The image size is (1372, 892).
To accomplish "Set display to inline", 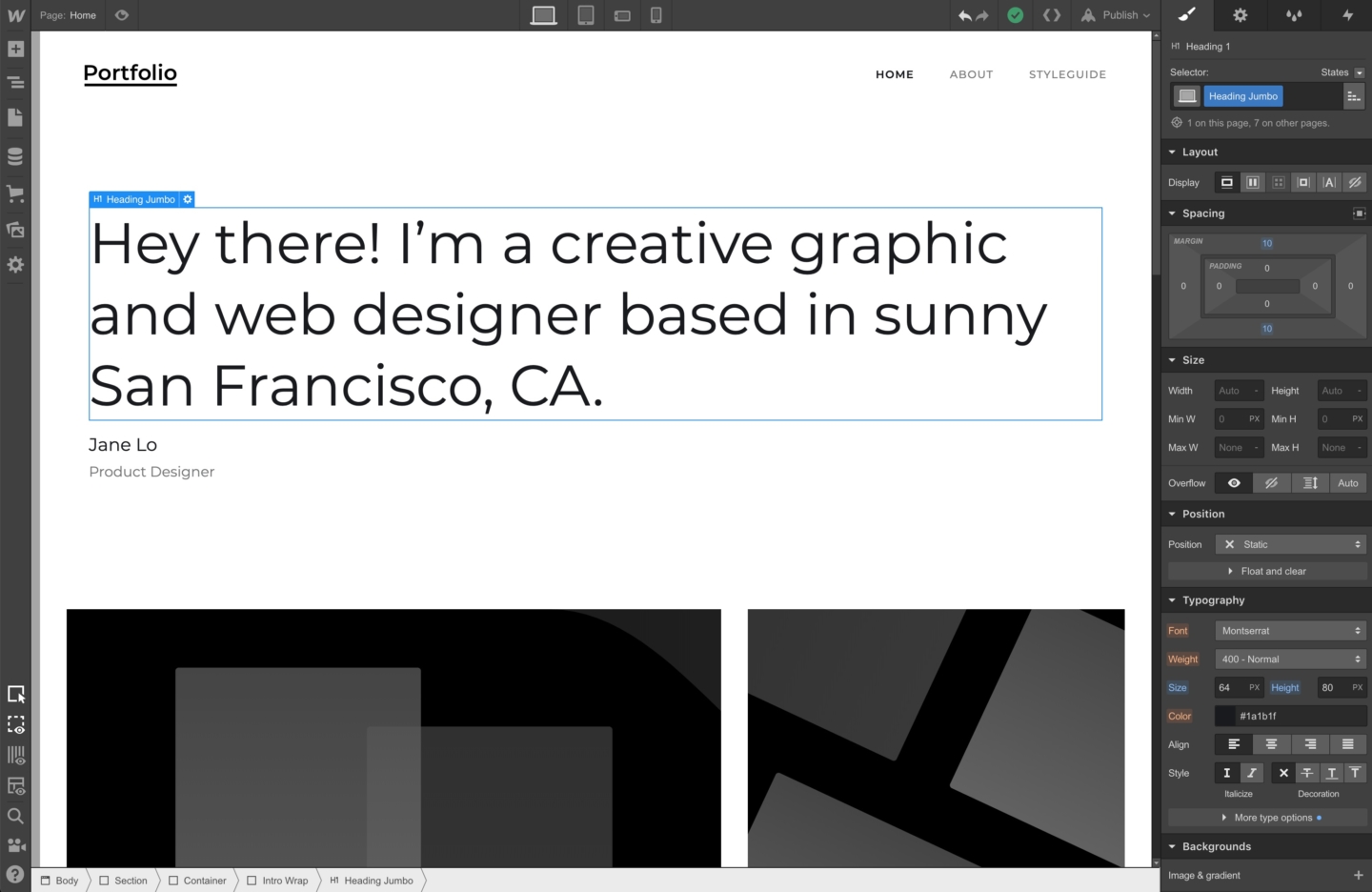I will pyautogui.click(x=1329, y=183).
